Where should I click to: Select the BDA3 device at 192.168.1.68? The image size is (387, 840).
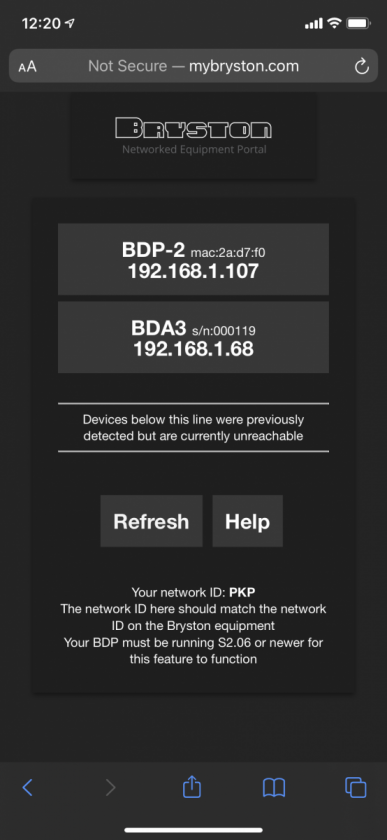click(x=194, y=337)
